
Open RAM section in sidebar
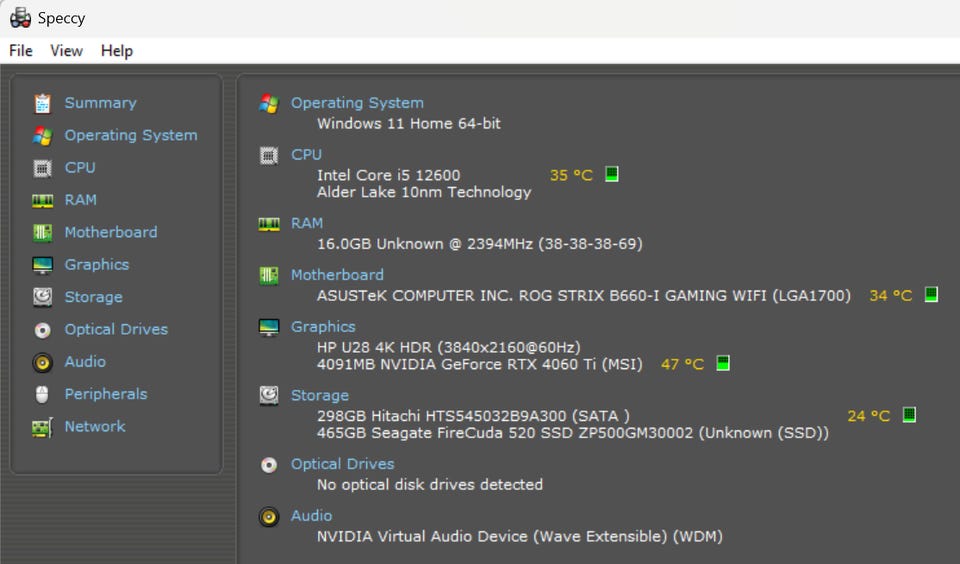click(x=81, y=200)
